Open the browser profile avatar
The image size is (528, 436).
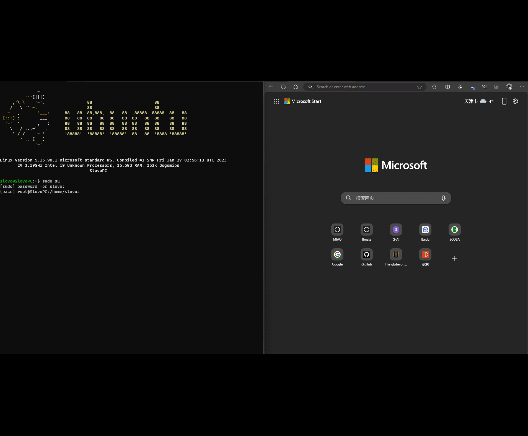(x=509, y=87)
